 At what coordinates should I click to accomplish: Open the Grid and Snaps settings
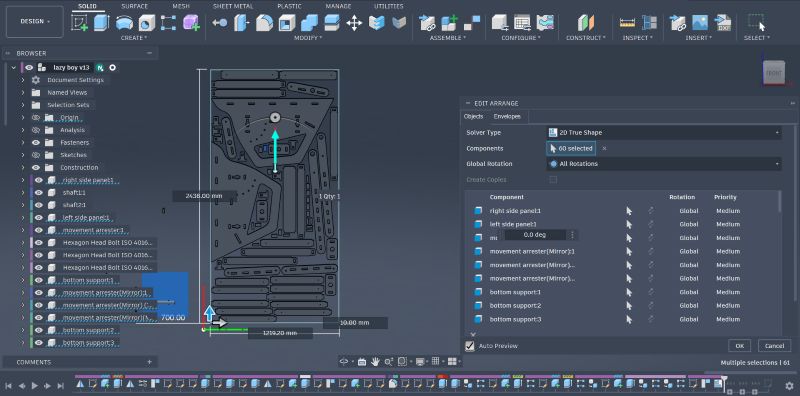436,361
